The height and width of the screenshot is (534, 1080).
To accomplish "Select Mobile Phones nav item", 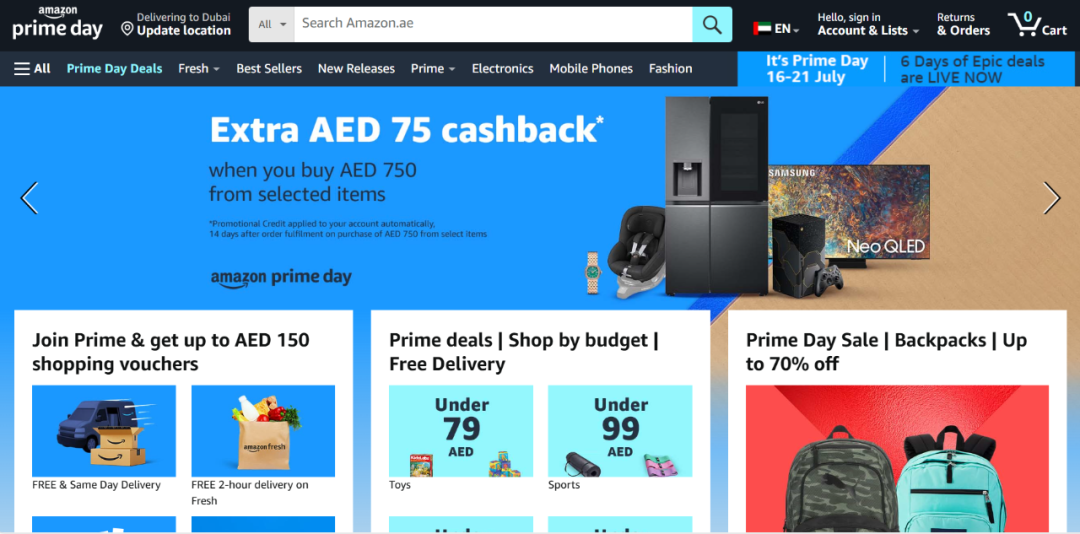I will click(x=591, y=68).
